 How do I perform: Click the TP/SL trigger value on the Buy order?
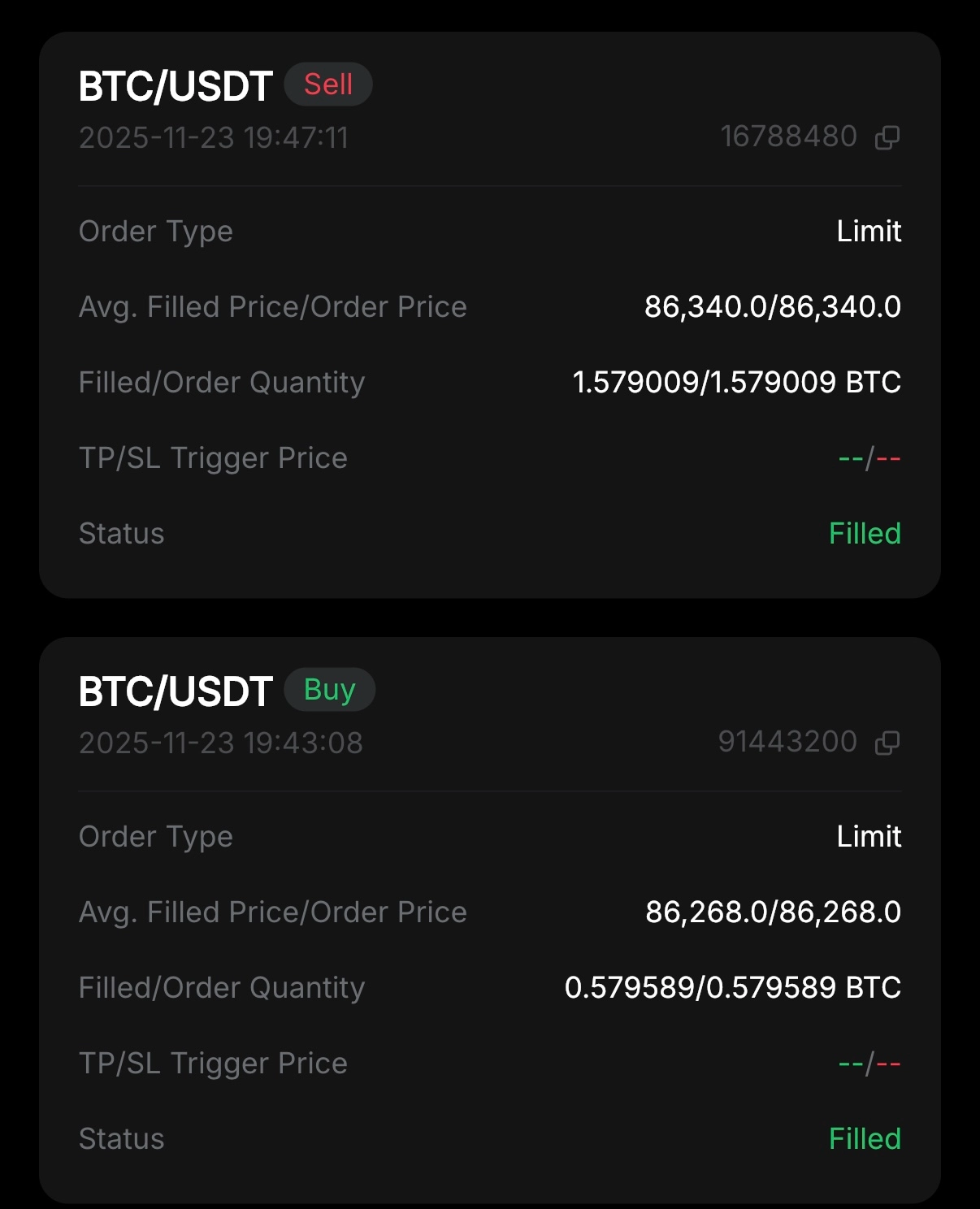869,1064
